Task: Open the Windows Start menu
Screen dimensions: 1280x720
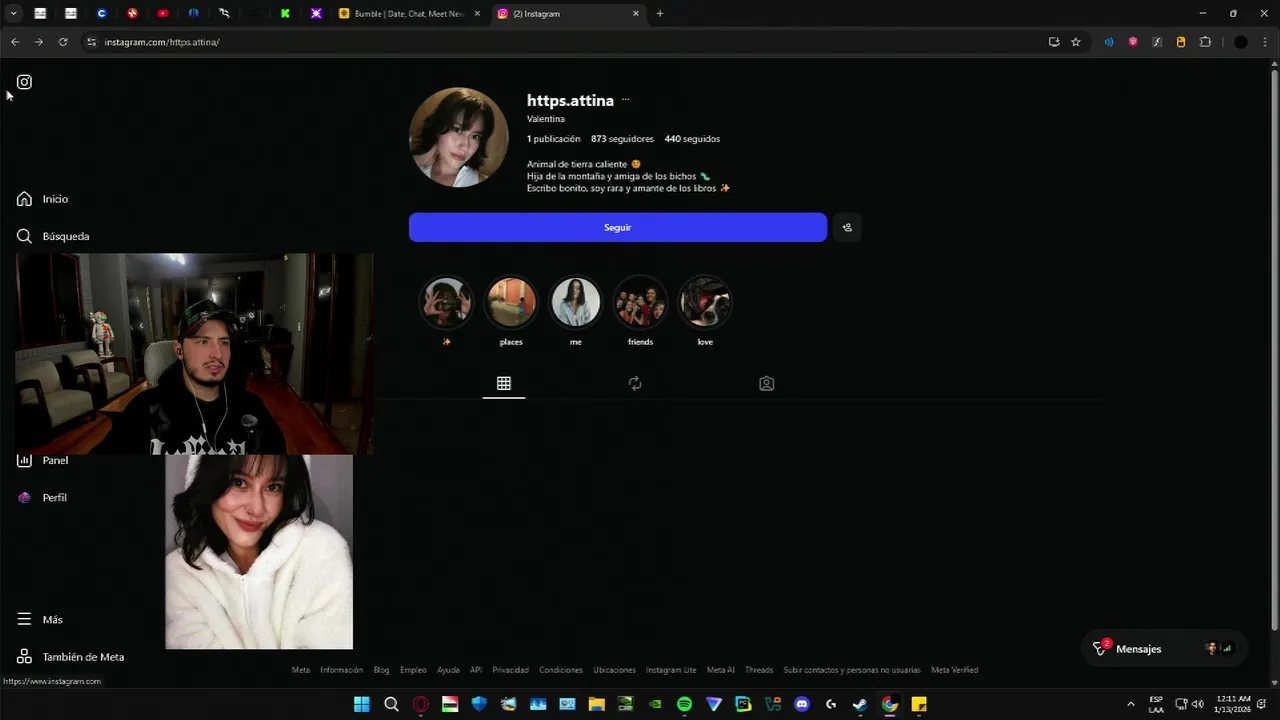Action: tap(361, 704)
